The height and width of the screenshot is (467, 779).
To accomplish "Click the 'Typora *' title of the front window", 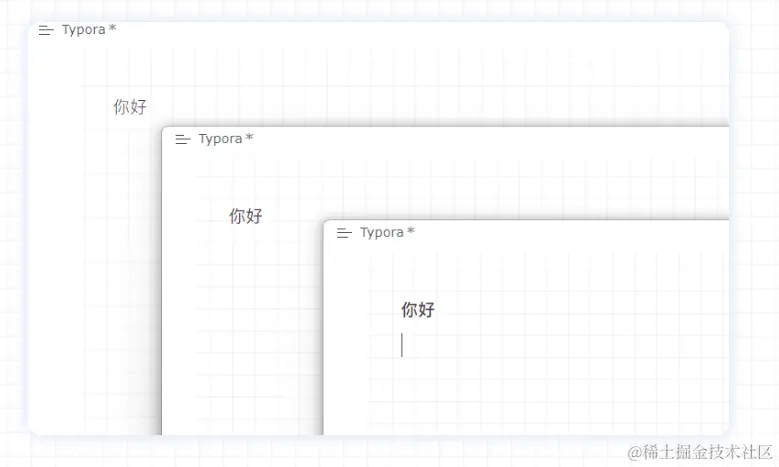I will (387, 232).
